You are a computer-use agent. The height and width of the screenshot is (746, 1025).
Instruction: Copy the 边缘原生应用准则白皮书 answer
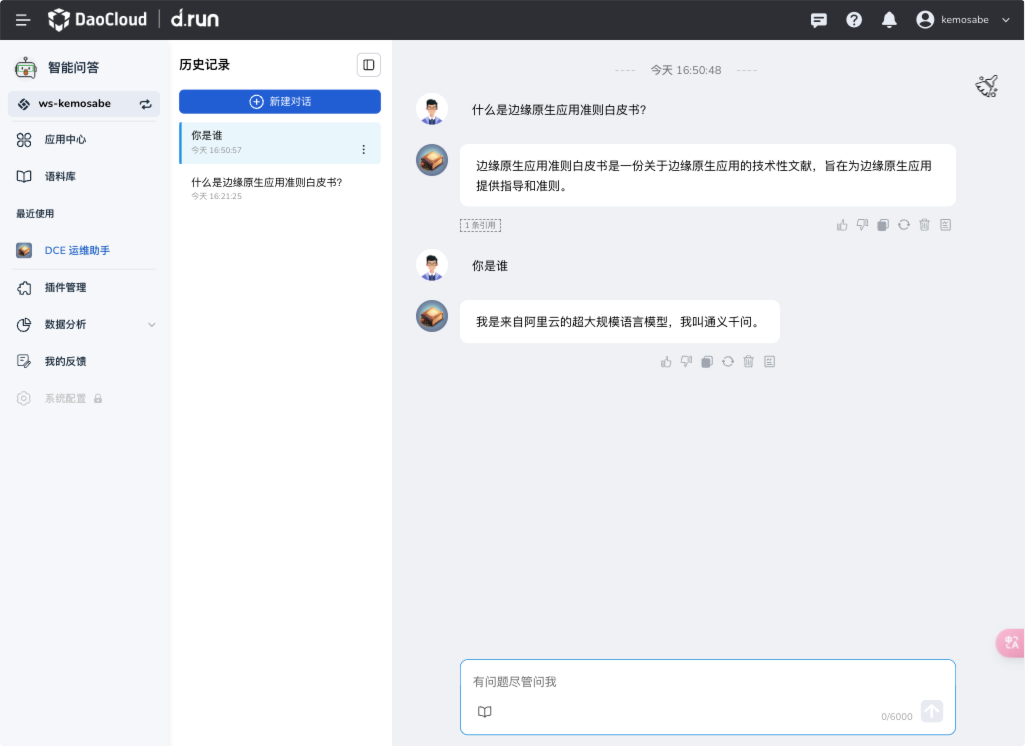pos(883,225)
